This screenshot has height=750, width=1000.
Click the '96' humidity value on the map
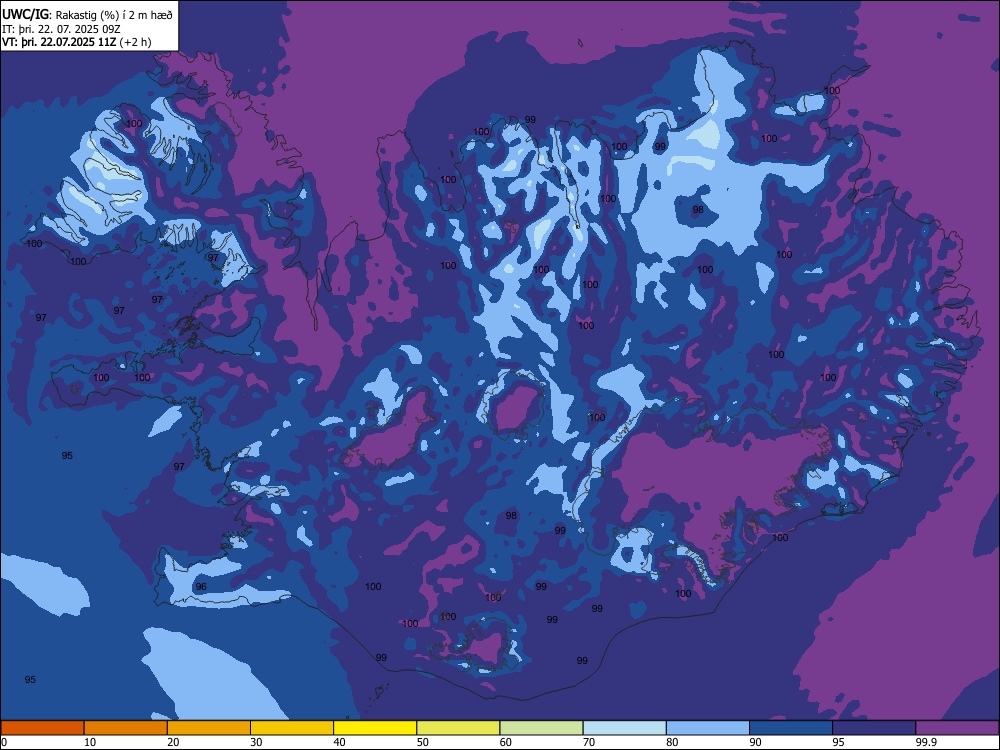tap(201, 587)
